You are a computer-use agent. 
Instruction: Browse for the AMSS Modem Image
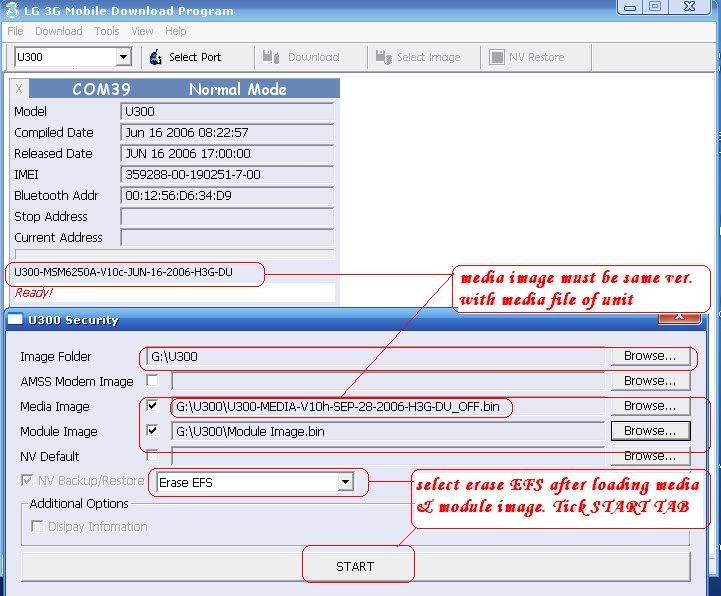pyautogui.click(x=650, y=381)
